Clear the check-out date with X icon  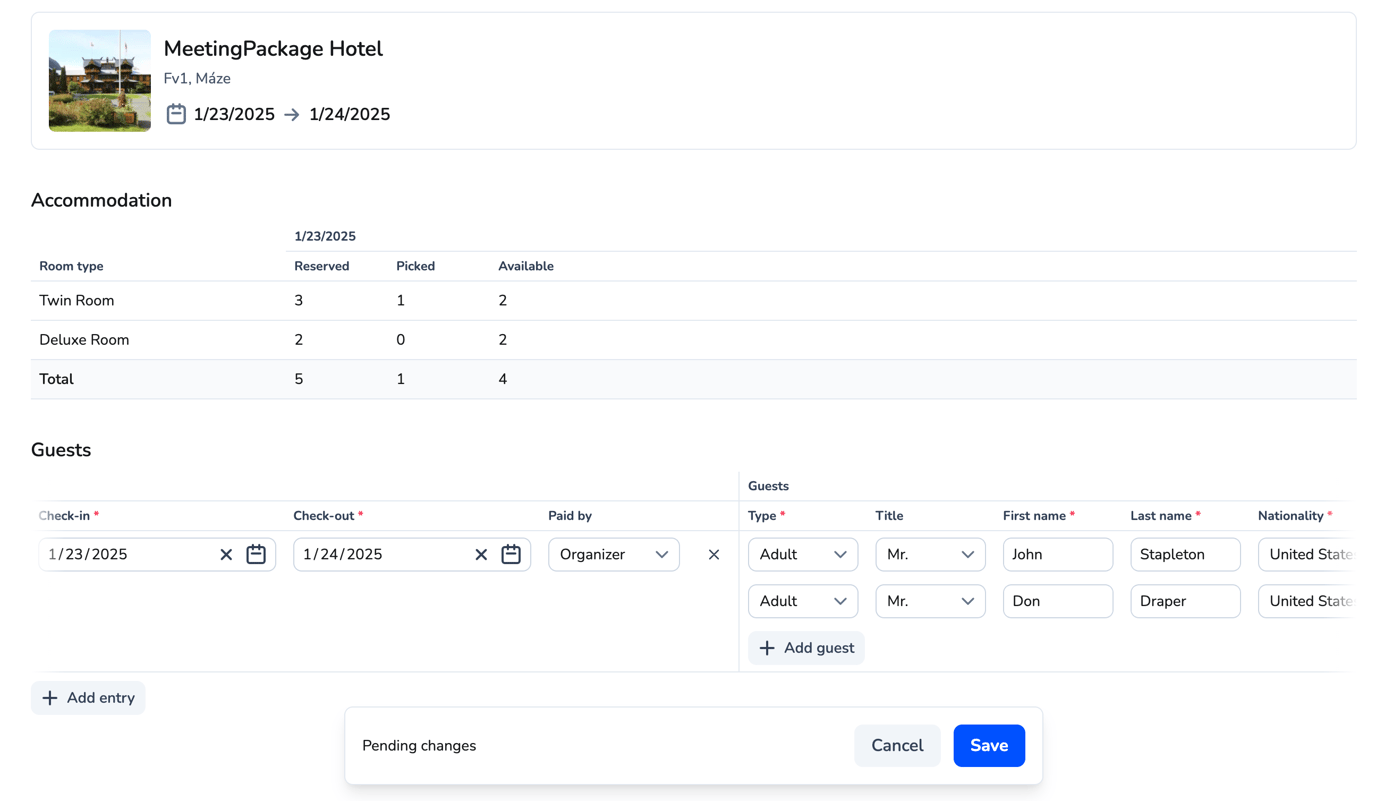click(481, 555)
